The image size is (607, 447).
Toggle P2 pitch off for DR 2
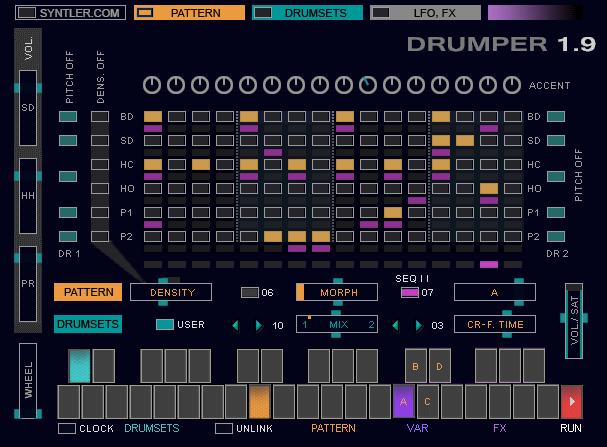pos(556,236)
